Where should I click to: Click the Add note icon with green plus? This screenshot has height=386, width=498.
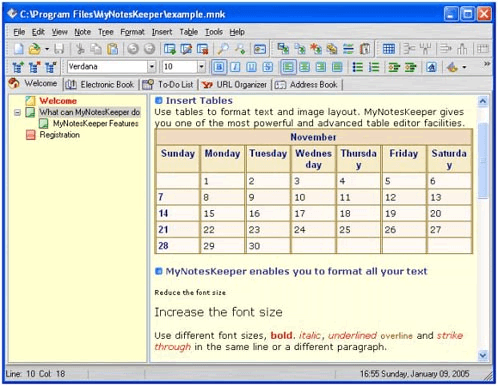(170, 49)
